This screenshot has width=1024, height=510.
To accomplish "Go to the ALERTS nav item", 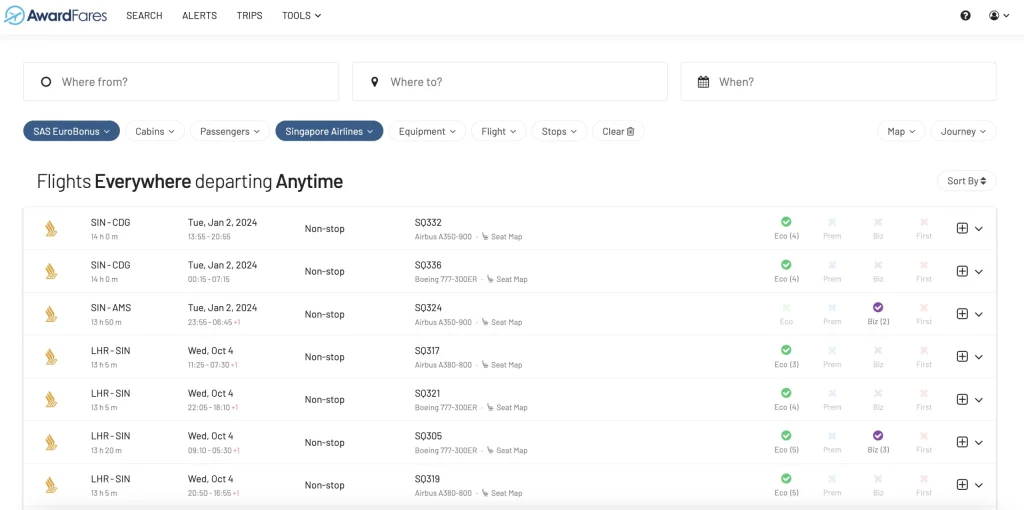I will click(x=199, y=16).
